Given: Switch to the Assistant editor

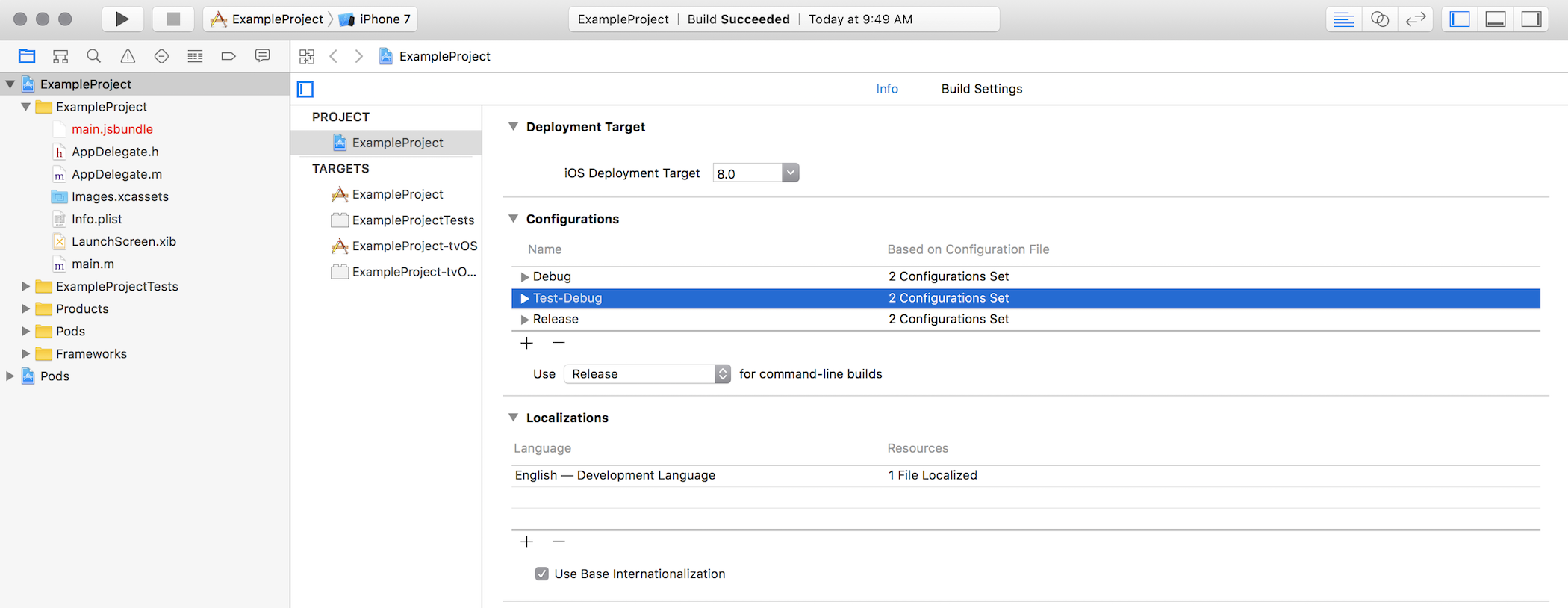Looking at the screenshot, I should coord(1379,19).
